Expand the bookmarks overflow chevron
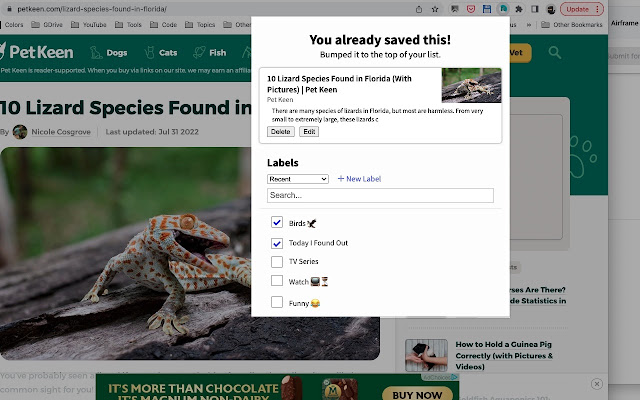The image size is (640, 400). [529, 24]
